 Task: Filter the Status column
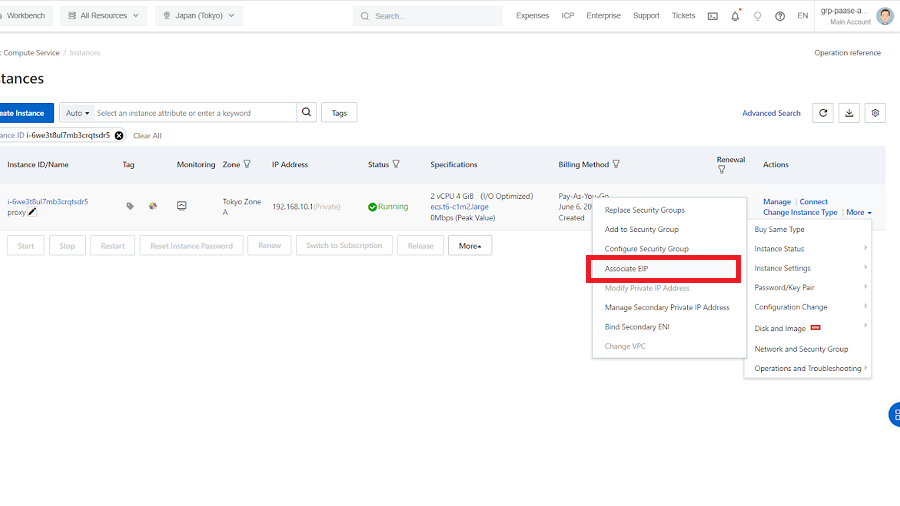pos(396,164)
